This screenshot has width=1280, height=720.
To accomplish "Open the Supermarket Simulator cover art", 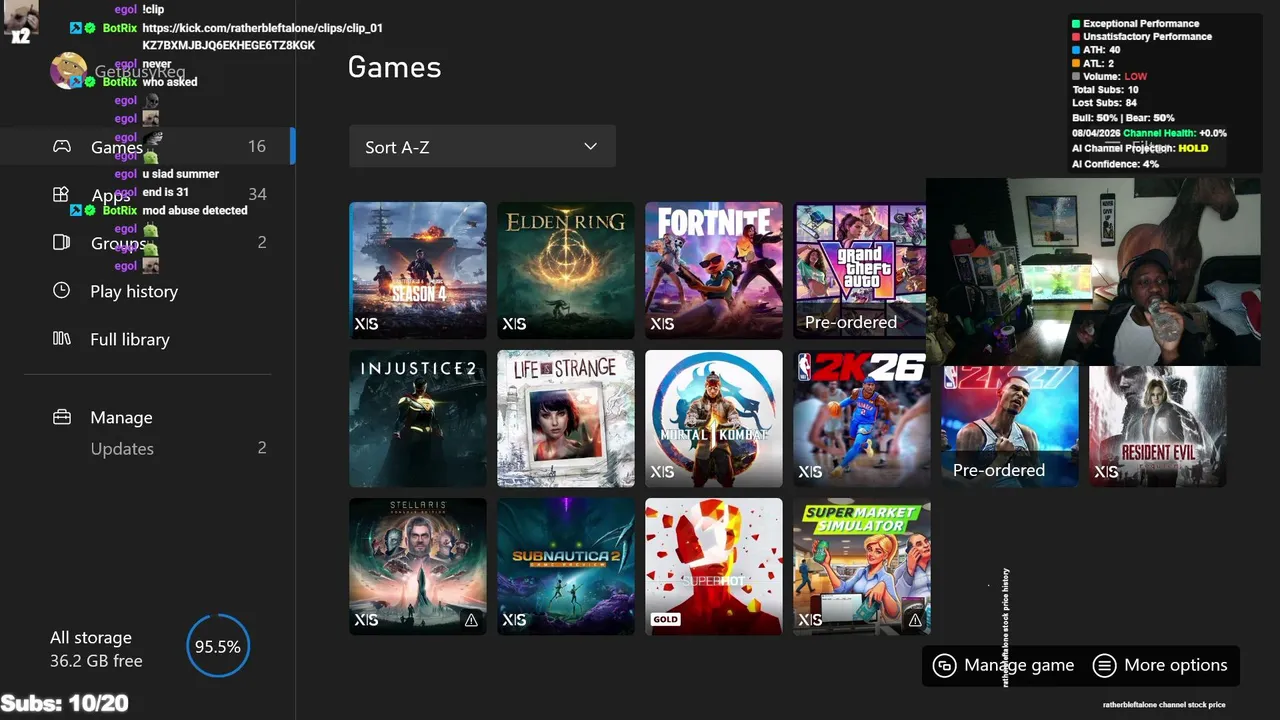I will (x=862, y=566).
